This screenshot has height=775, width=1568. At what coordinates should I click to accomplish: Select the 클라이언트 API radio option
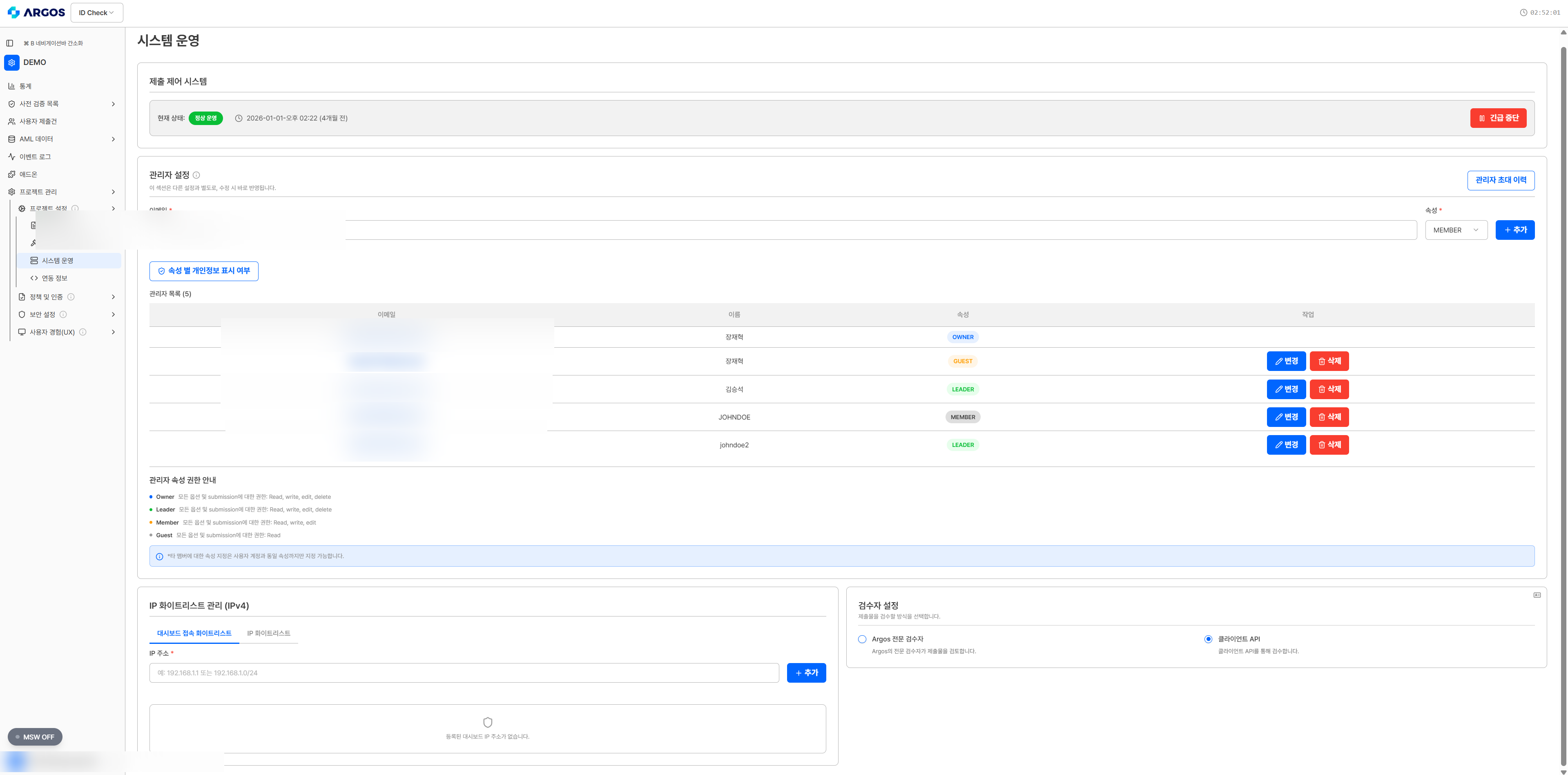(1208, 639)
